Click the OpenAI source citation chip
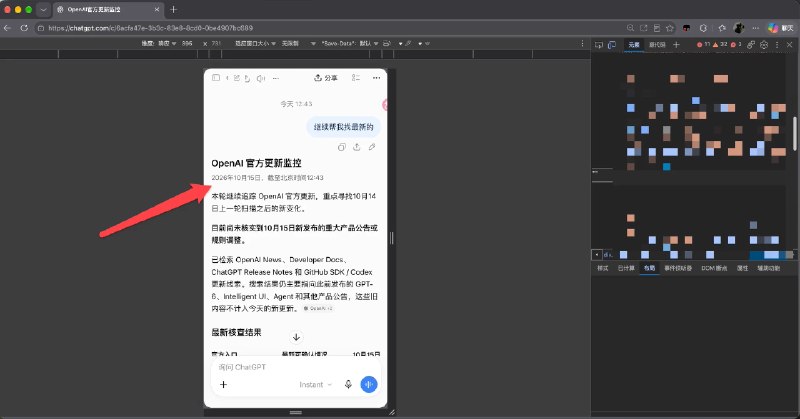This screenshot has height=419, width=800. [318, 308]
